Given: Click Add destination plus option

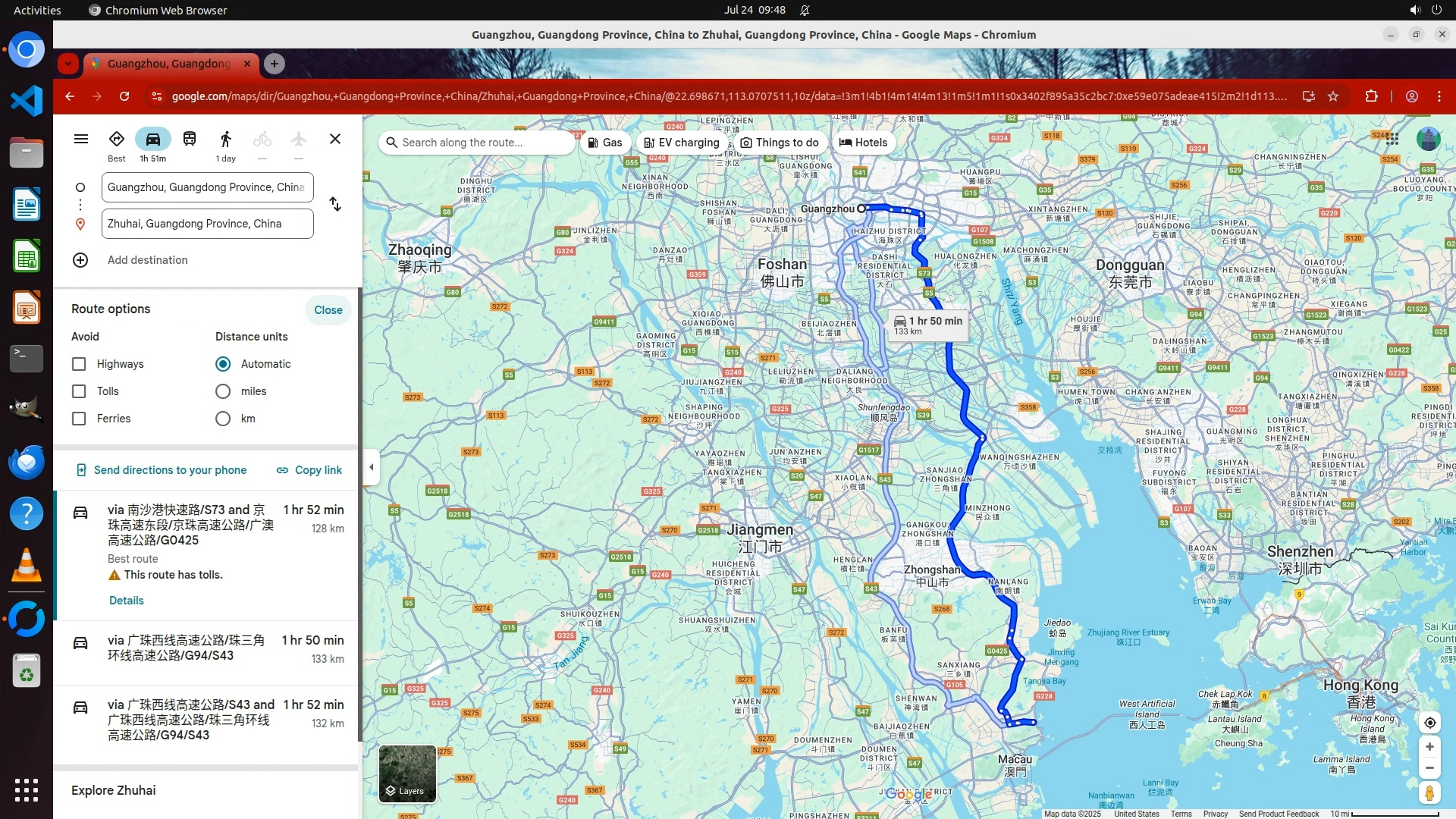Looking at the screenshot, I should (80, 260).
